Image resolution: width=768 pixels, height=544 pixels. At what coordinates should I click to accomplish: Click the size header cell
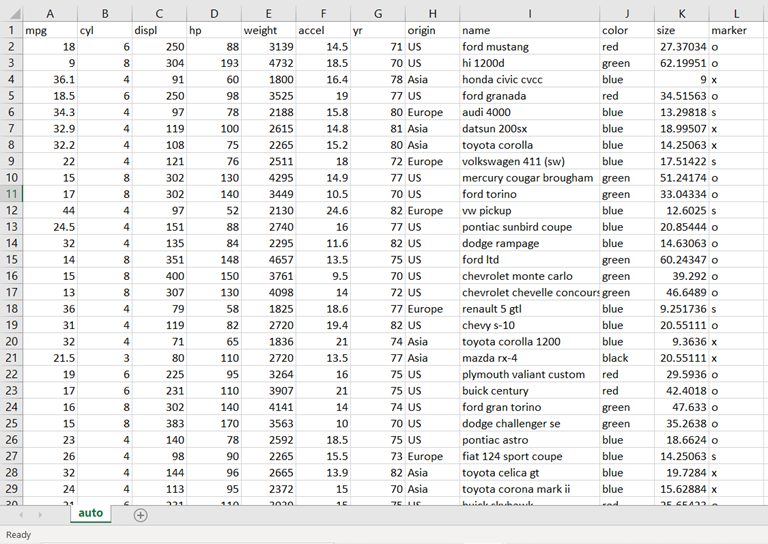[x=682, y=30]
